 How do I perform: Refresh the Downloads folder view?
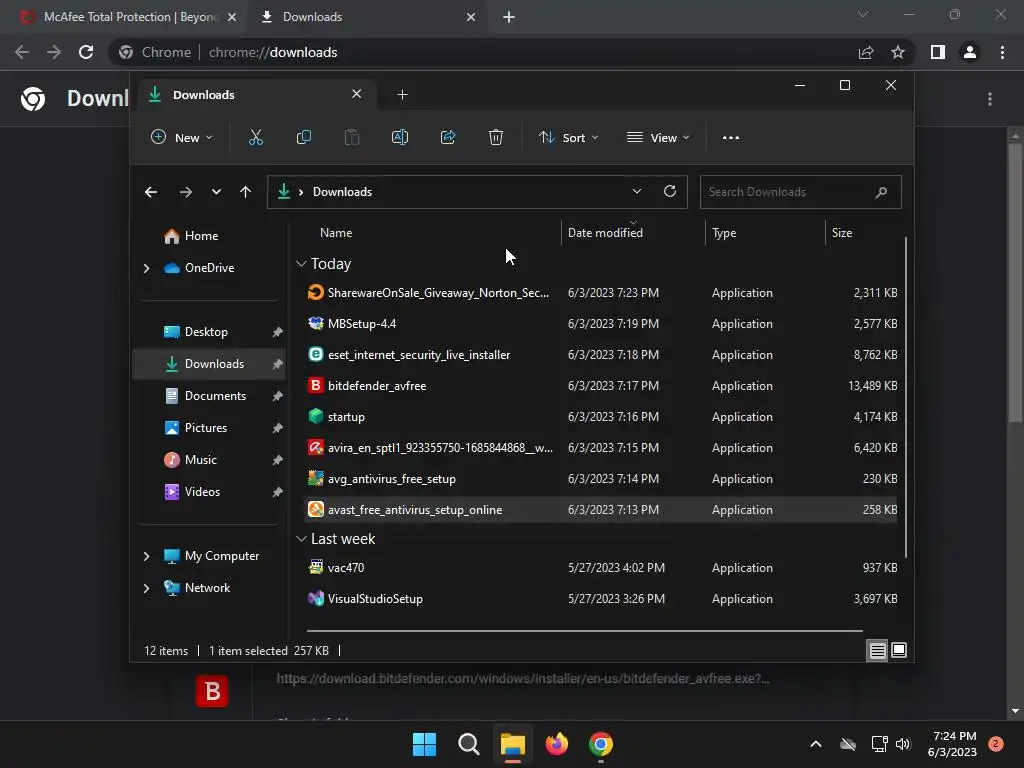pyautogui.click(x=669, y=191)
